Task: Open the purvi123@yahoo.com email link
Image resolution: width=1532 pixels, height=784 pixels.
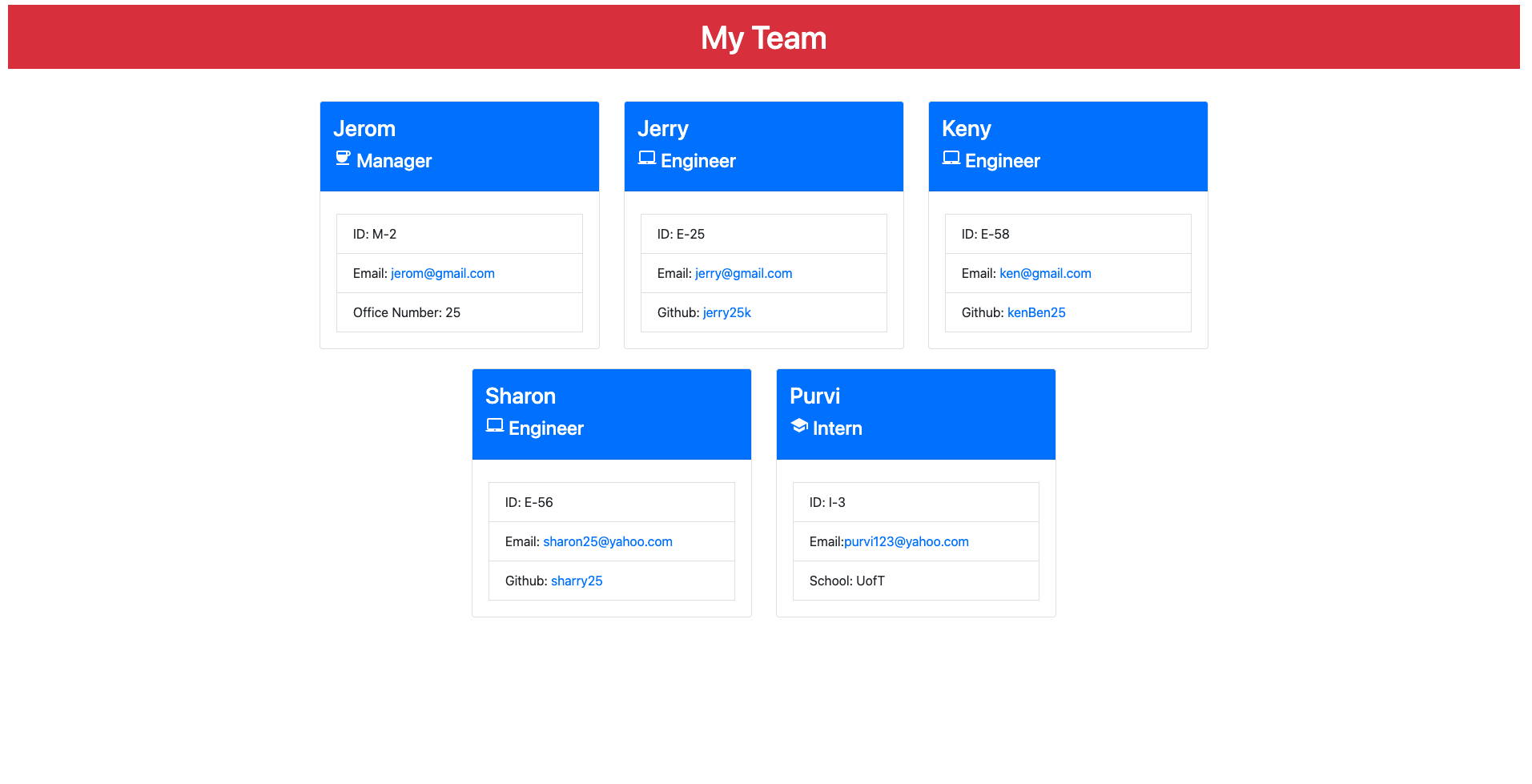Action: pos(906,541)
